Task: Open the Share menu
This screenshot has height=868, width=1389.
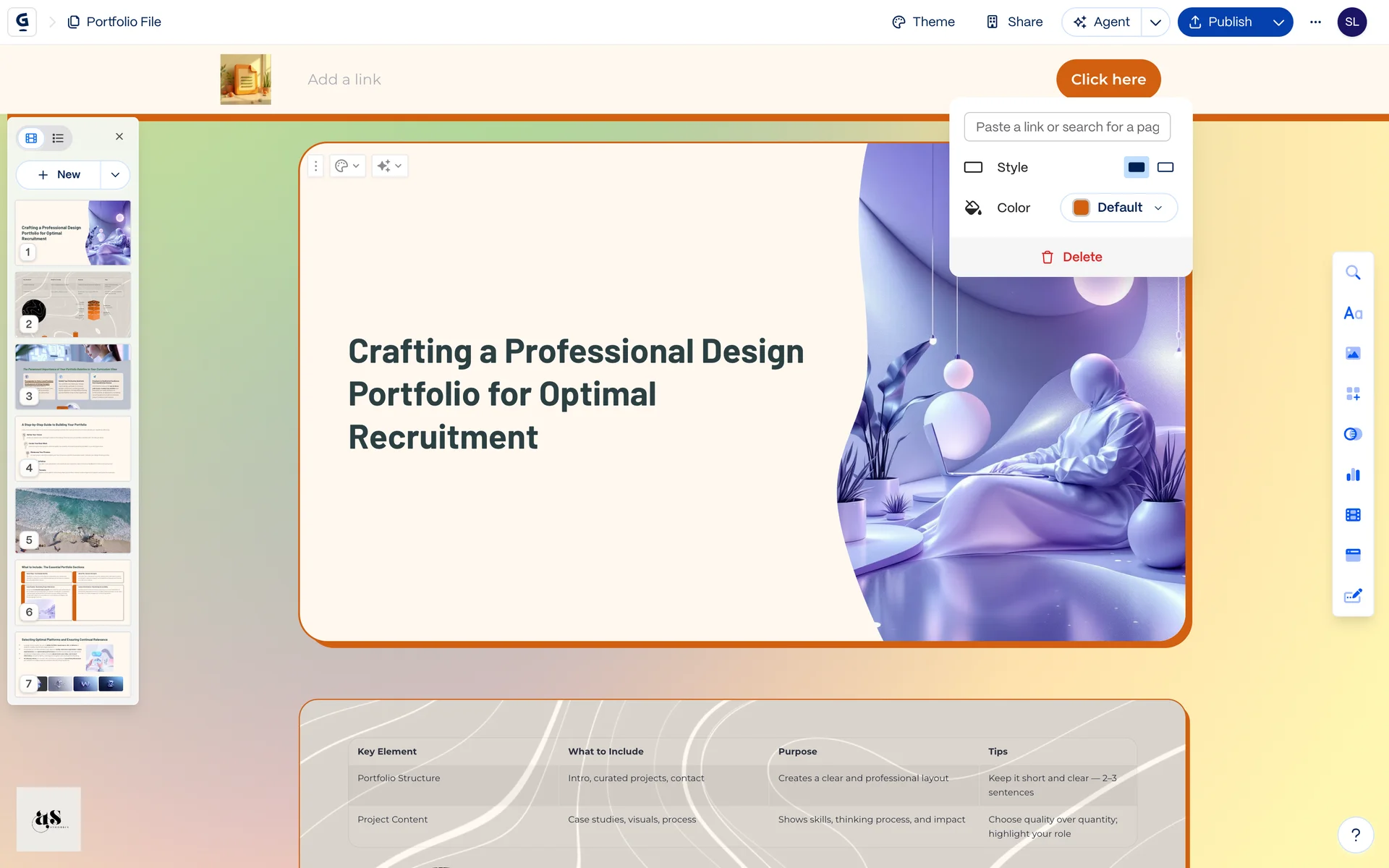Action: (x=1014, y=22)
